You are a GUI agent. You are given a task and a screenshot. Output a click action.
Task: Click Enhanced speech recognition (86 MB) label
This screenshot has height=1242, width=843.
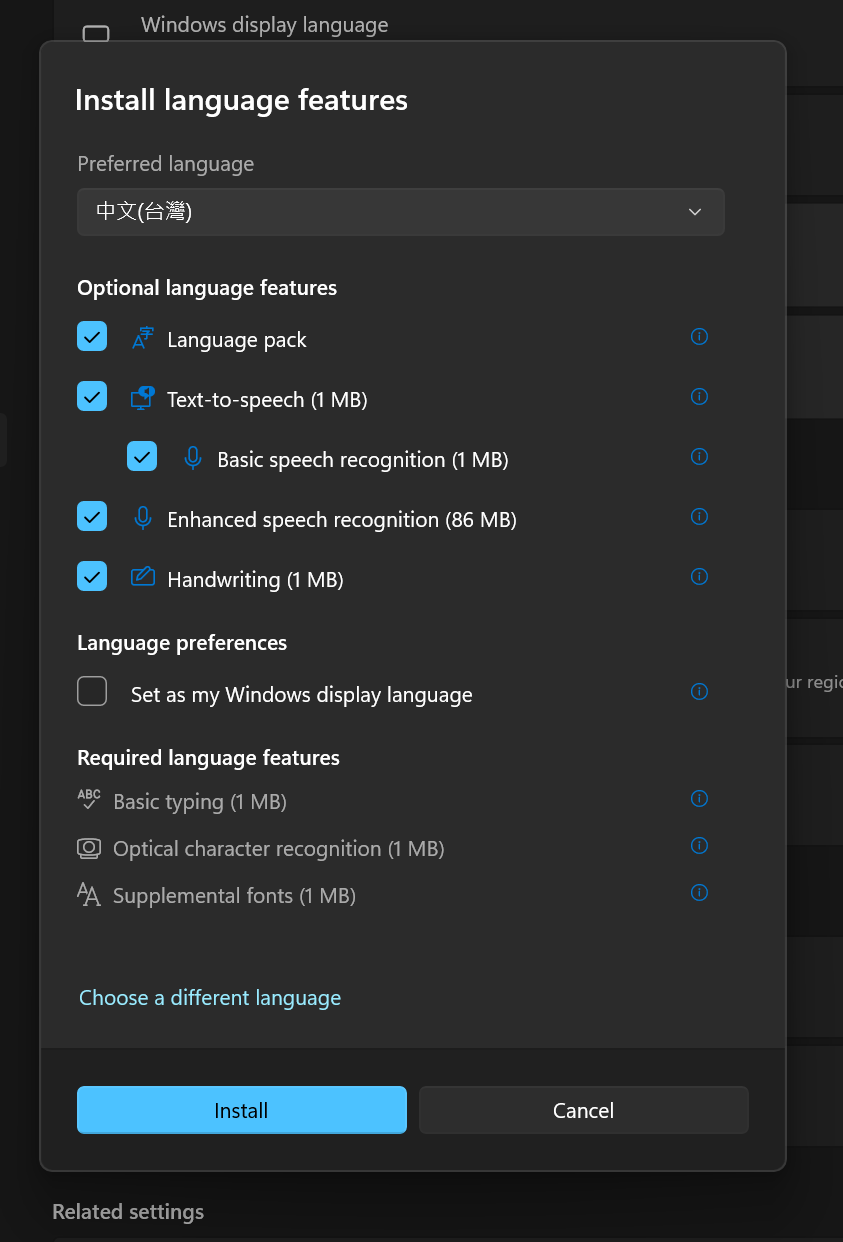click(342, 520)
